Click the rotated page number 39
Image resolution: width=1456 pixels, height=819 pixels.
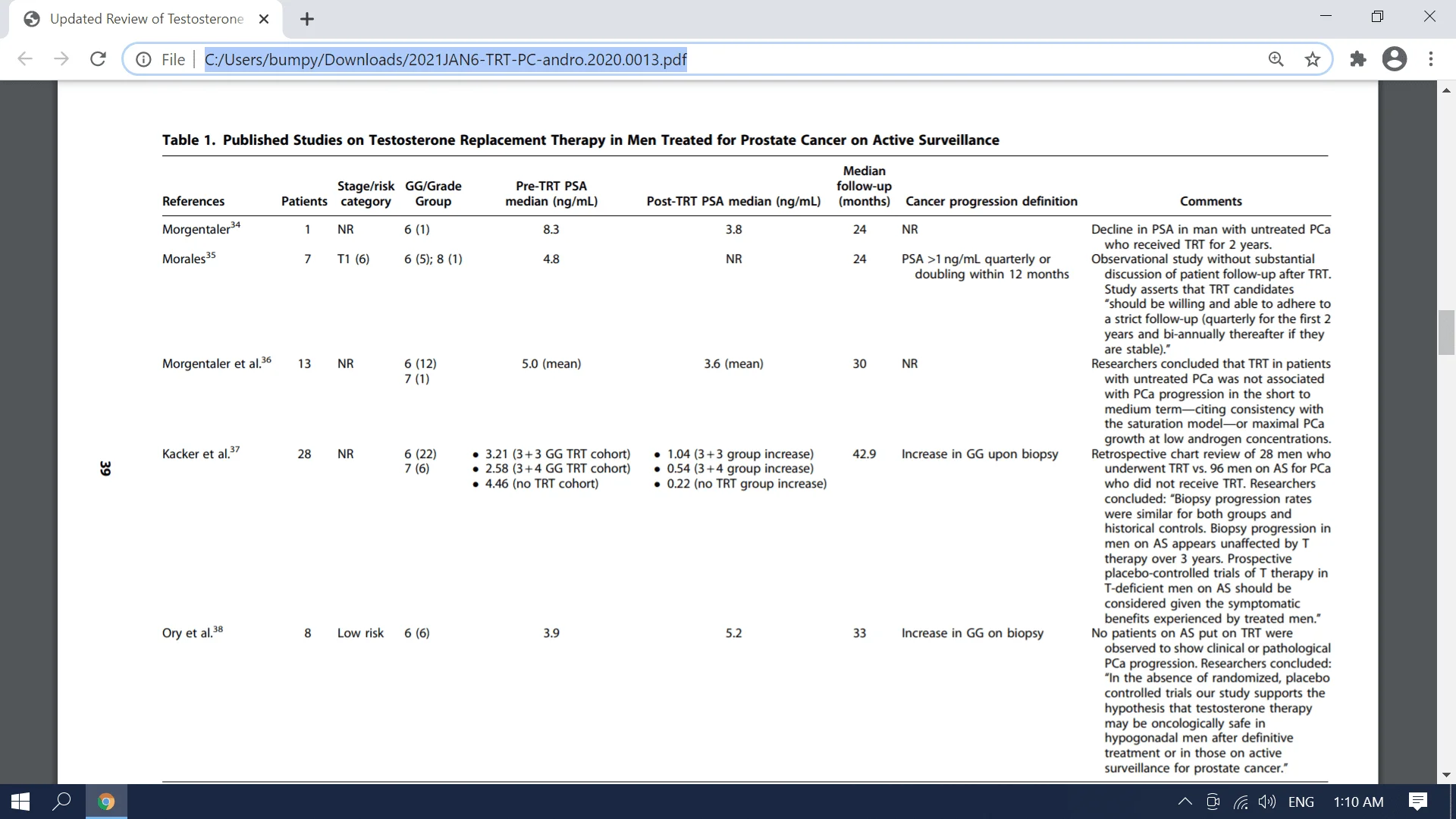click(105, 469)
